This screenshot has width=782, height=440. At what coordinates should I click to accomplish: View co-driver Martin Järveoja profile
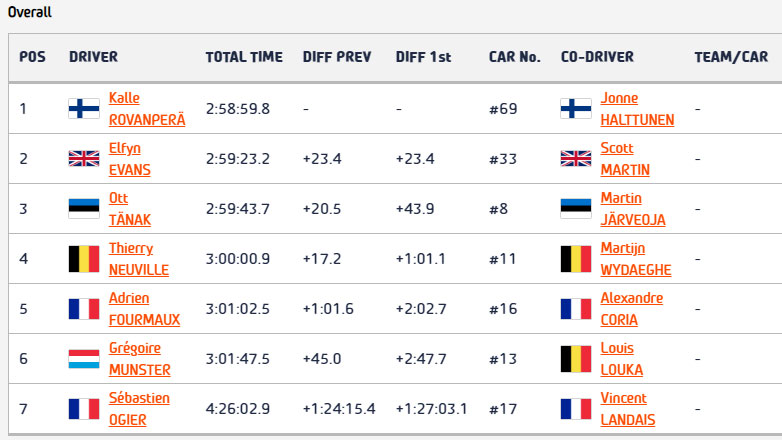click(632, 209)
